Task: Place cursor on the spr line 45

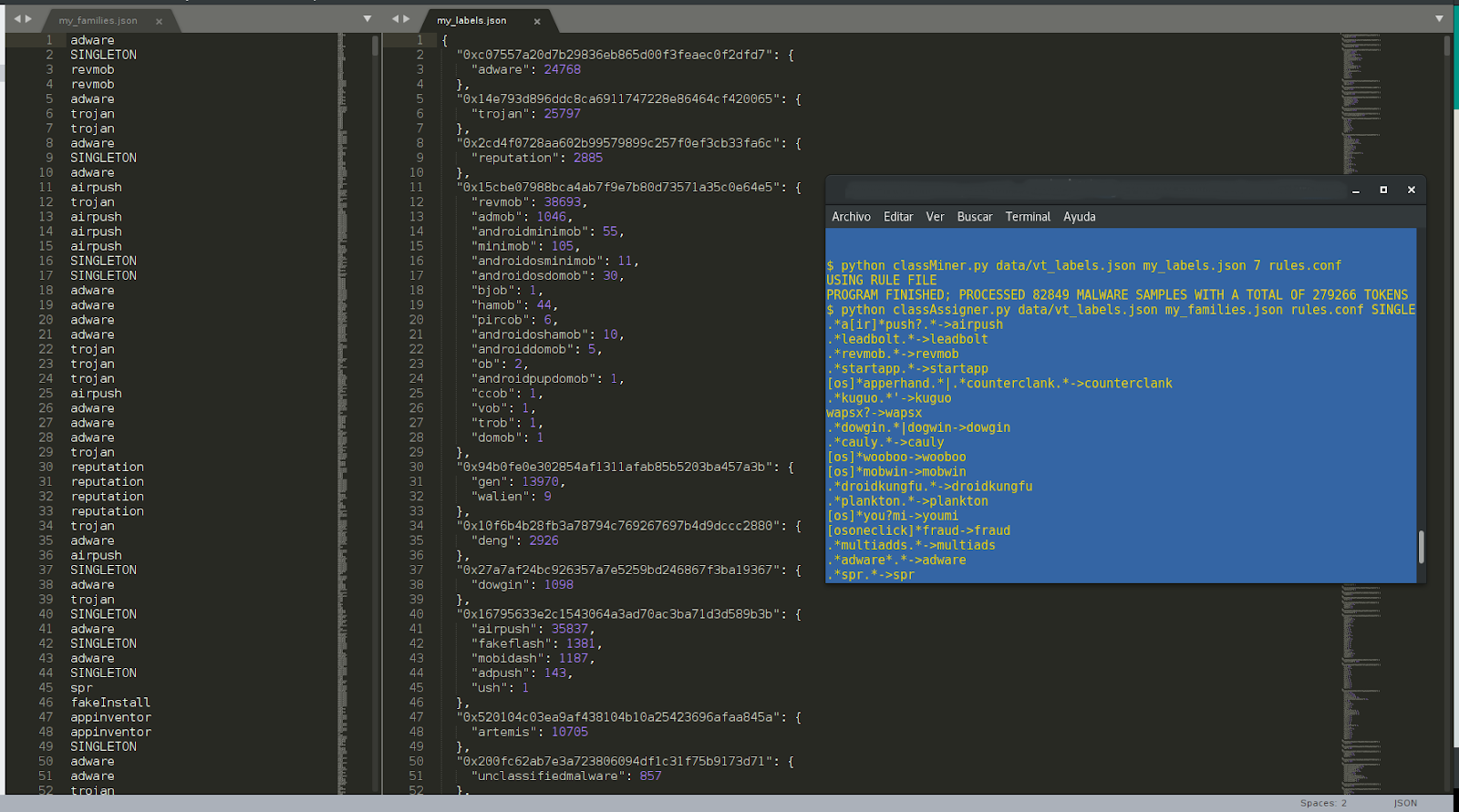Action: point(81,688)
